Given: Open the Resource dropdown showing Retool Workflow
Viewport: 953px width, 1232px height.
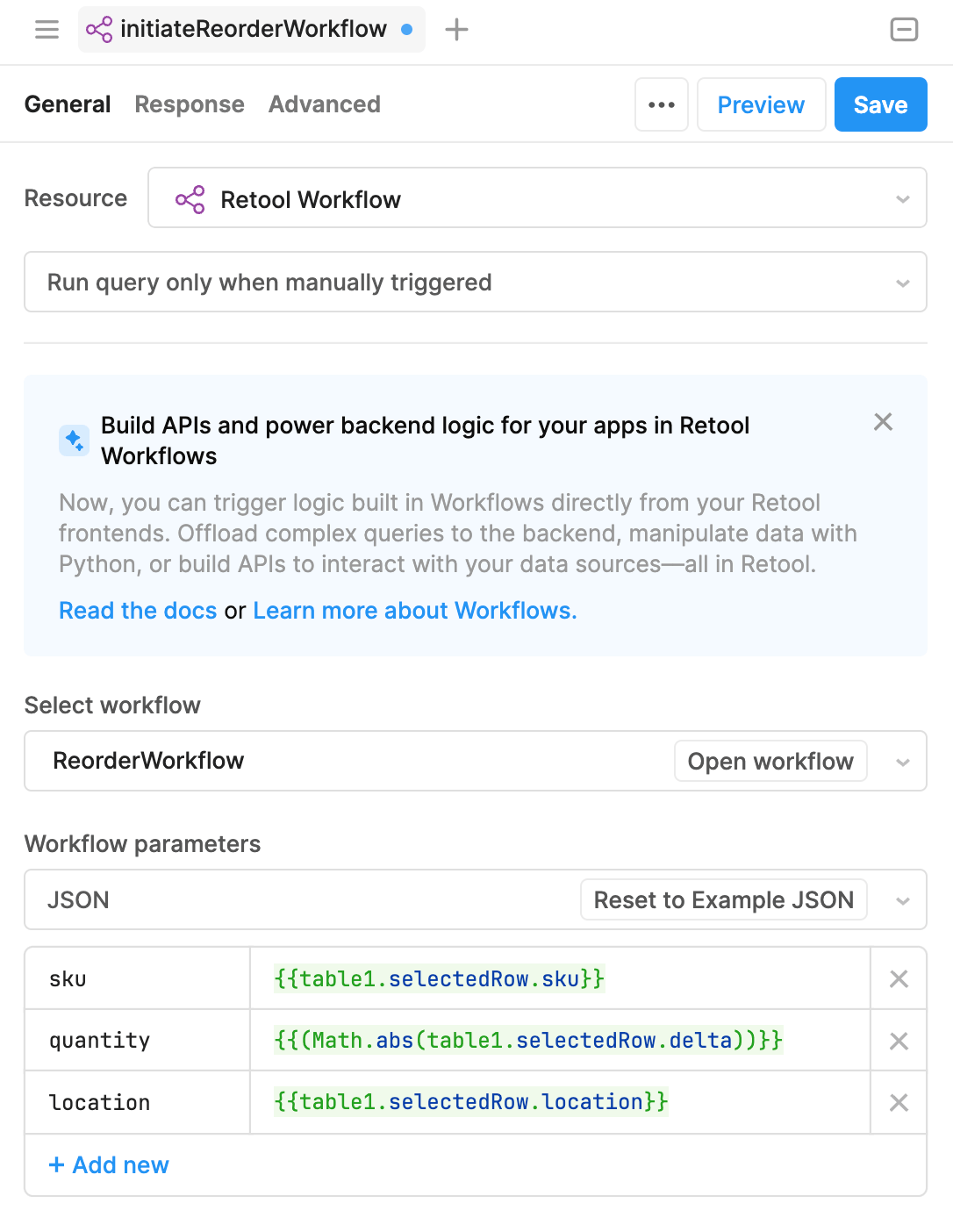Looking at the screenshot, I should (x=537, y=198).
